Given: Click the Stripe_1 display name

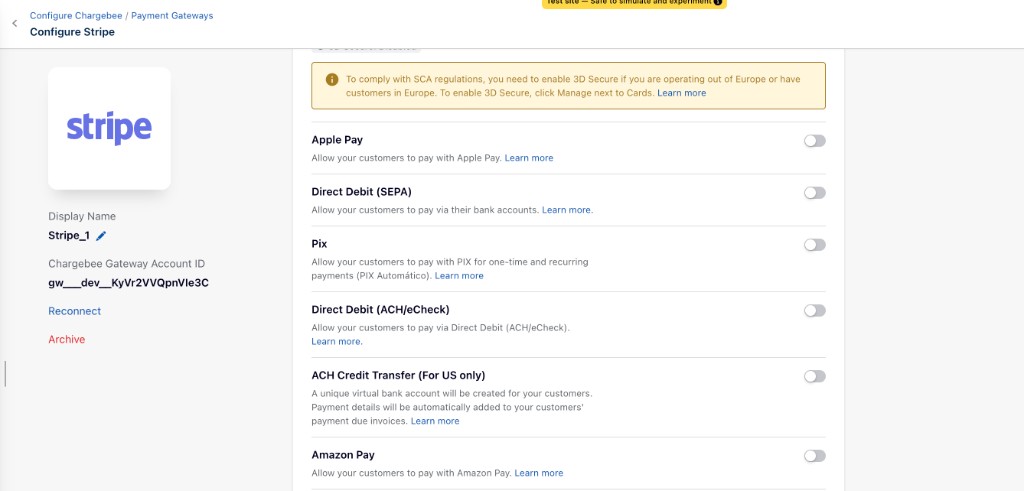Looking at the screenshot, I should tap(69, 236).
